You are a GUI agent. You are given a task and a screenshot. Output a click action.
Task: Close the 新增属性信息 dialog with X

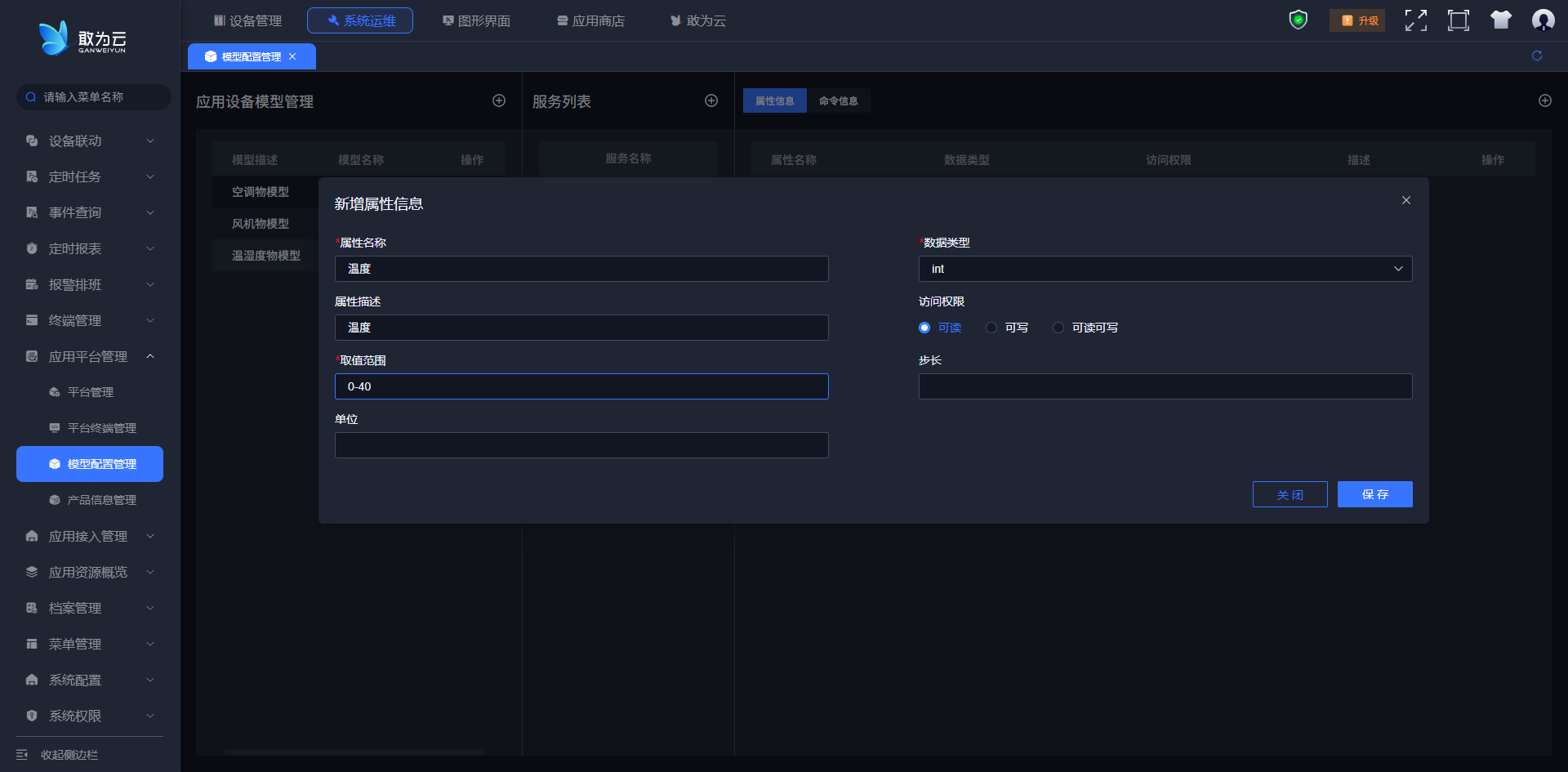[1406, 200]
